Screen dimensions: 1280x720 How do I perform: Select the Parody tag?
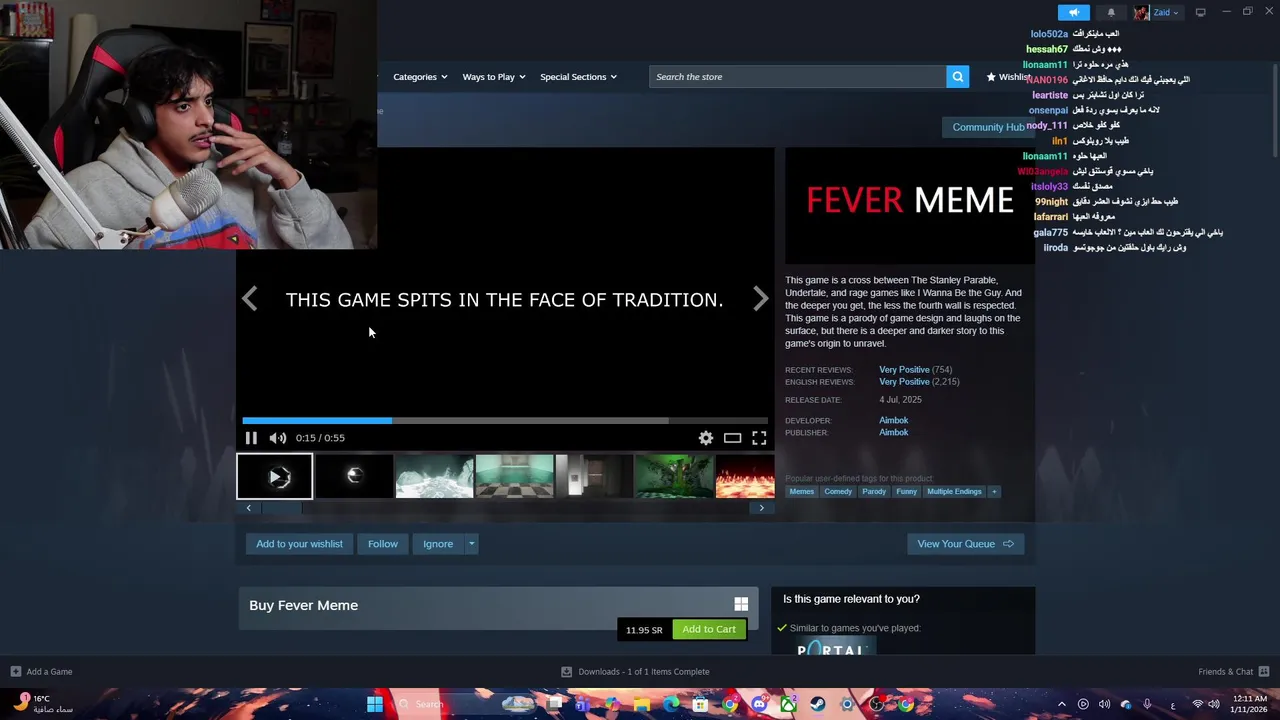(874, 492)
